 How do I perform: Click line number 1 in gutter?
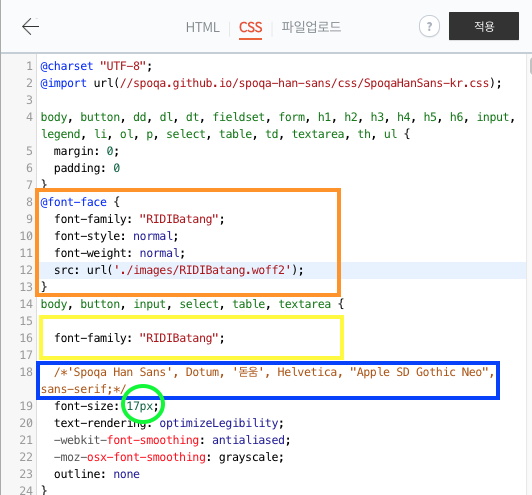pos(29,66)
